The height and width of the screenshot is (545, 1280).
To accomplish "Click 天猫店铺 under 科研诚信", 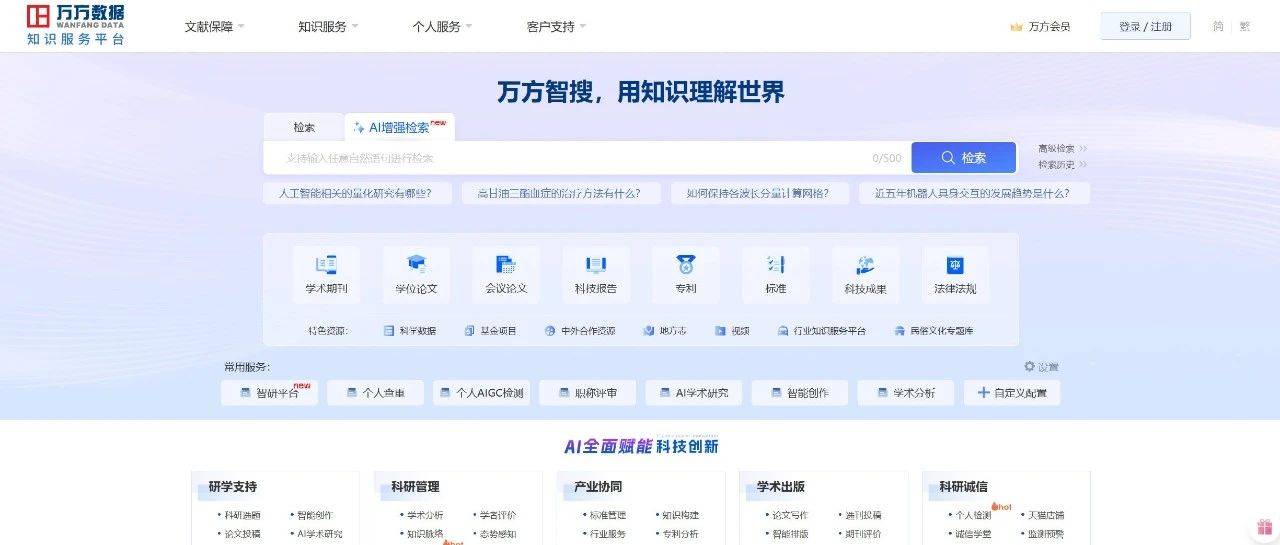I will point(1046,515).
